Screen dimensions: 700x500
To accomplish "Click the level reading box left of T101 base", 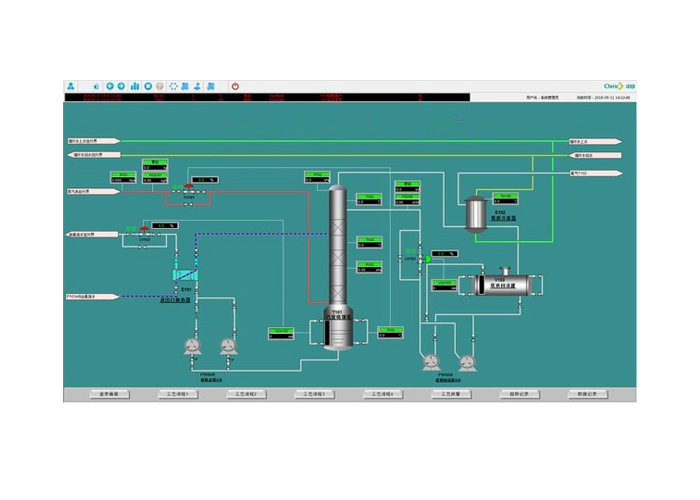I will [281, 333].
